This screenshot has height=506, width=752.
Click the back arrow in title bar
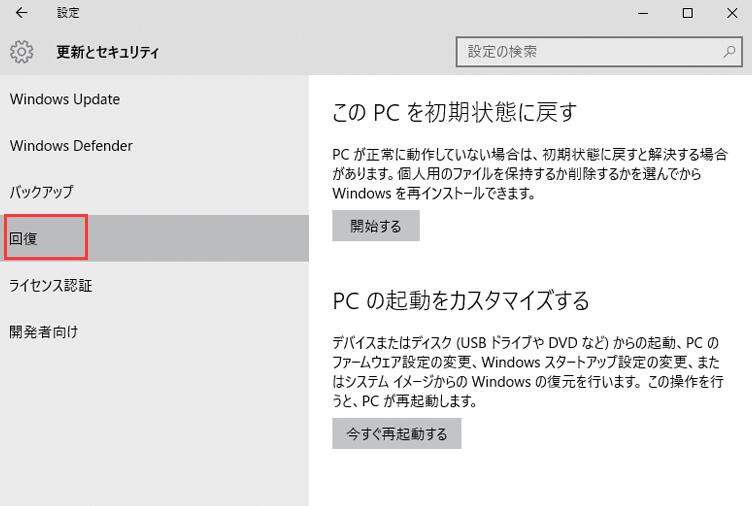(x=22, y=13)
